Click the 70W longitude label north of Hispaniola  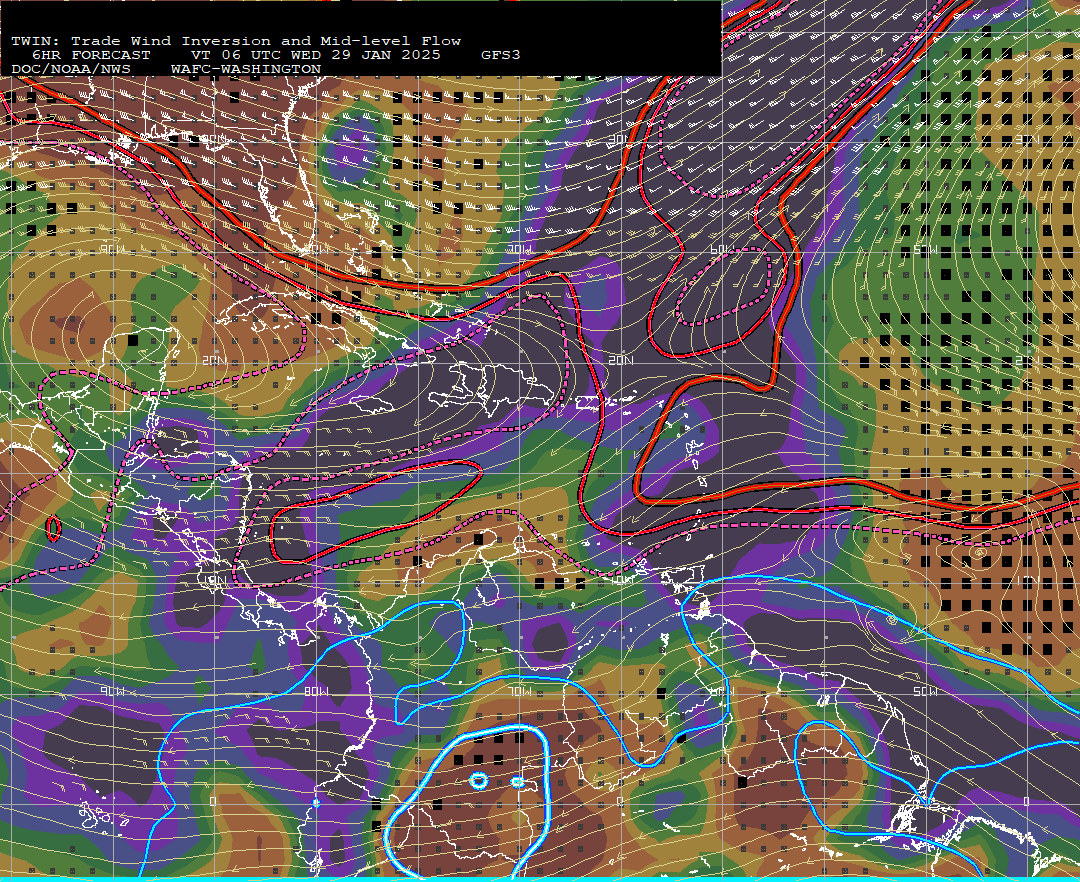[x=519, y=249]
